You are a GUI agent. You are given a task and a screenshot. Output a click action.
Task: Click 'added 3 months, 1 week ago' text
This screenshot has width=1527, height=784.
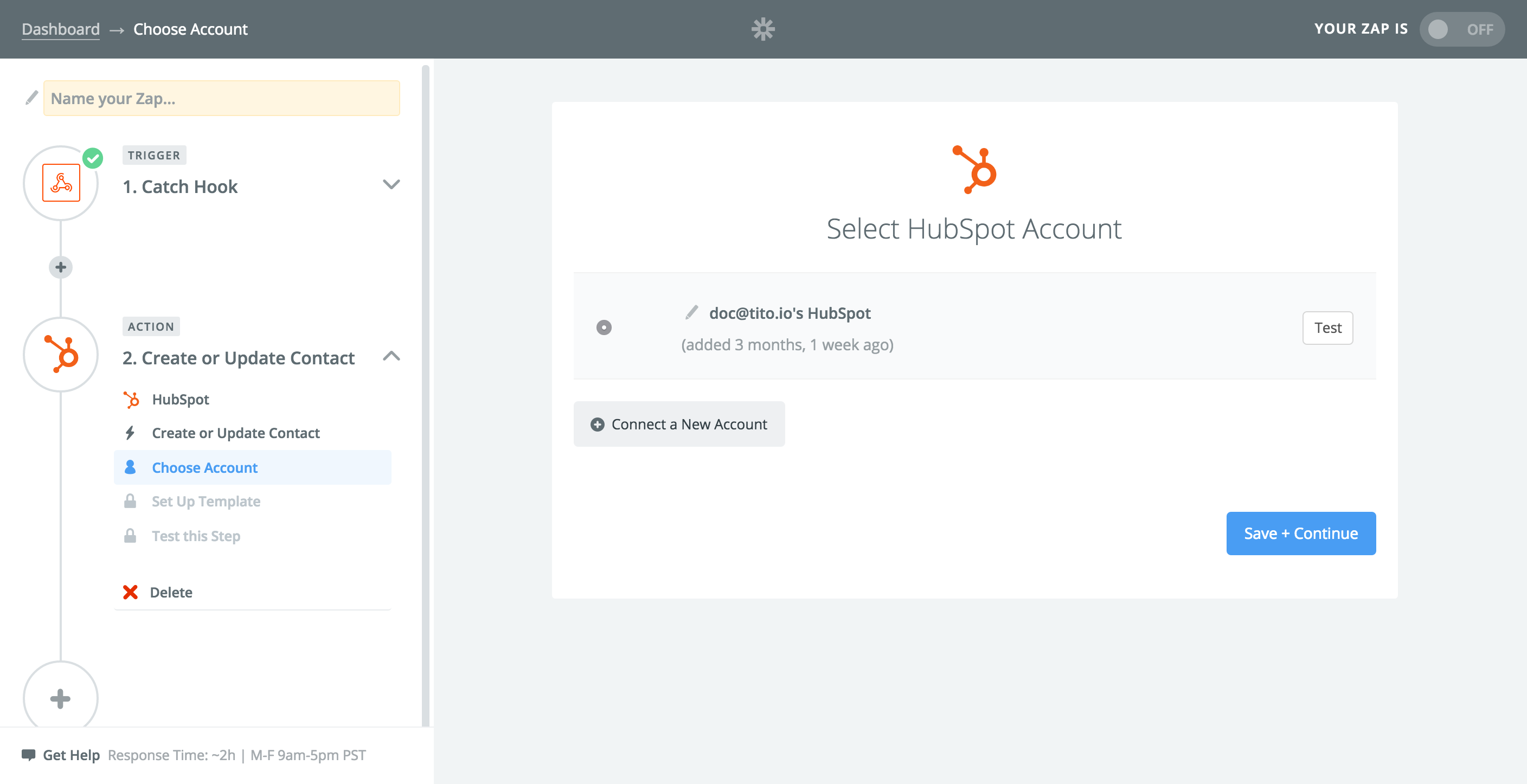pyautogui.click(x=787, y=344)
